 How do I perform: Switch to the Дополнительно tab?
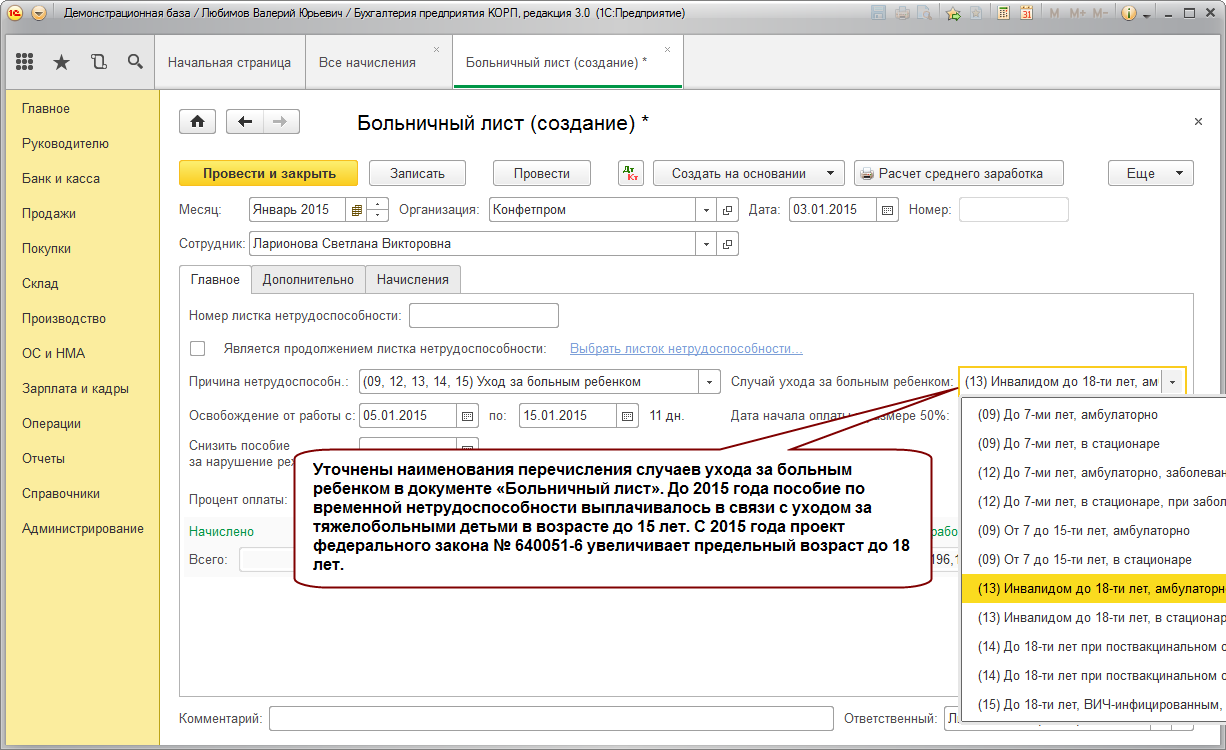coord(308,280)
